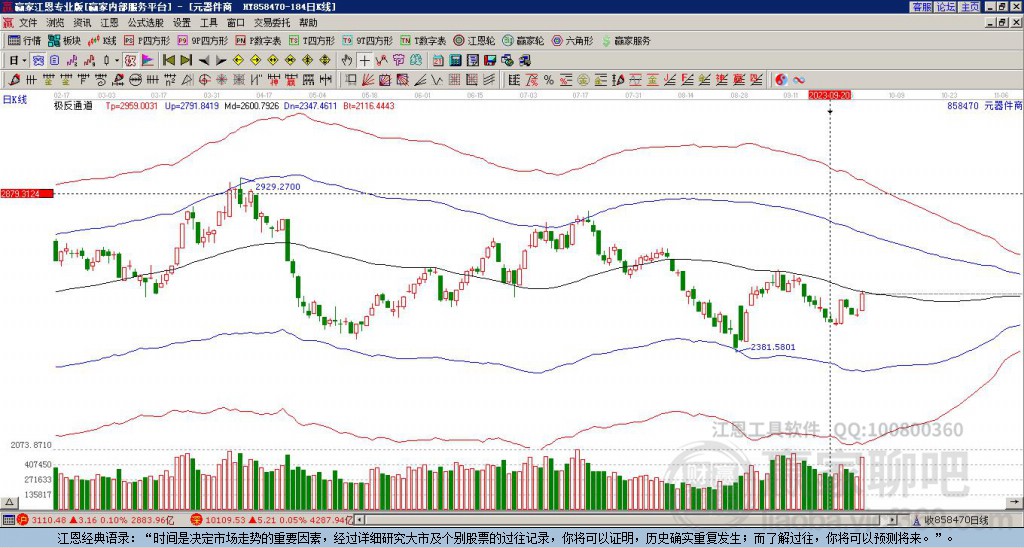Open the 赢家轮 wheel tool
The width and height of the screenshot is (1024, 548).
[x=523, y=40]
